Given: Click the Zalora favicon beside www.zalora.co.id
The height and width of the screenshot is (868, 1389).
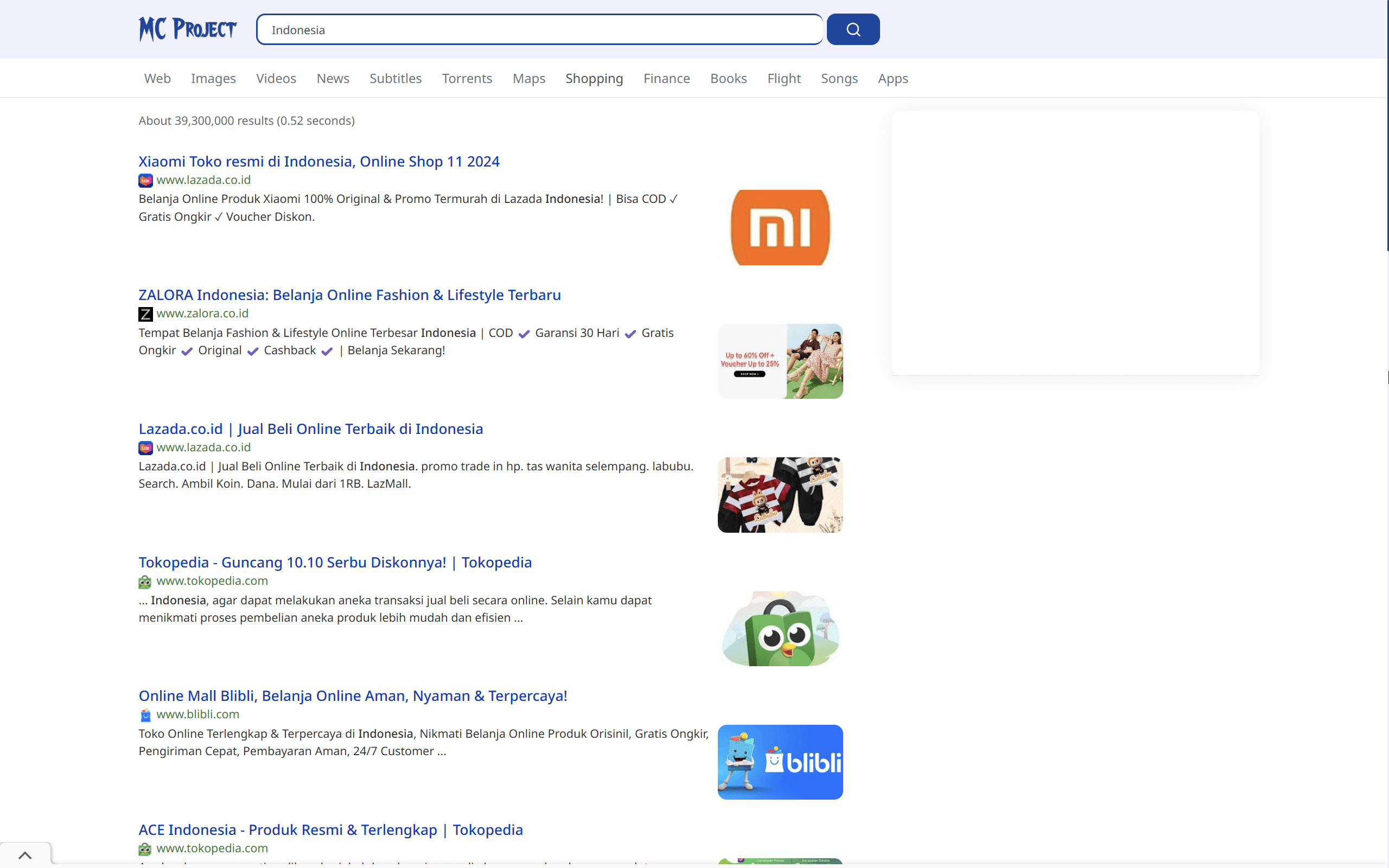Looking at the screenshot, I should pyautogui.click(x=145, y=314).
